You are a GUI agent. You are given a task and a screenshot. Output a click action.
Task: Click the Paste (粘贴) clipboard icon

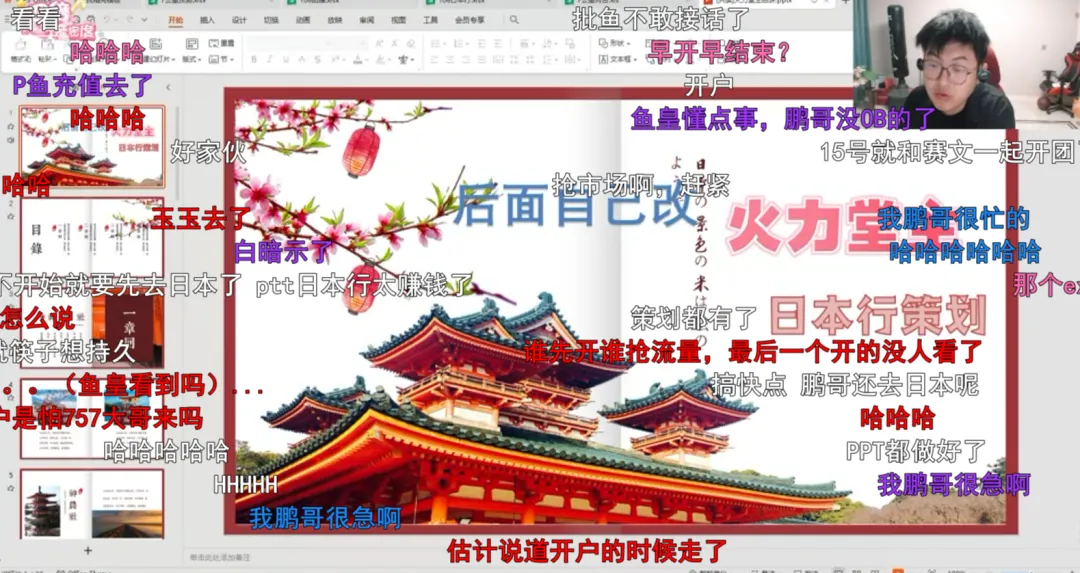pos(47,45)
